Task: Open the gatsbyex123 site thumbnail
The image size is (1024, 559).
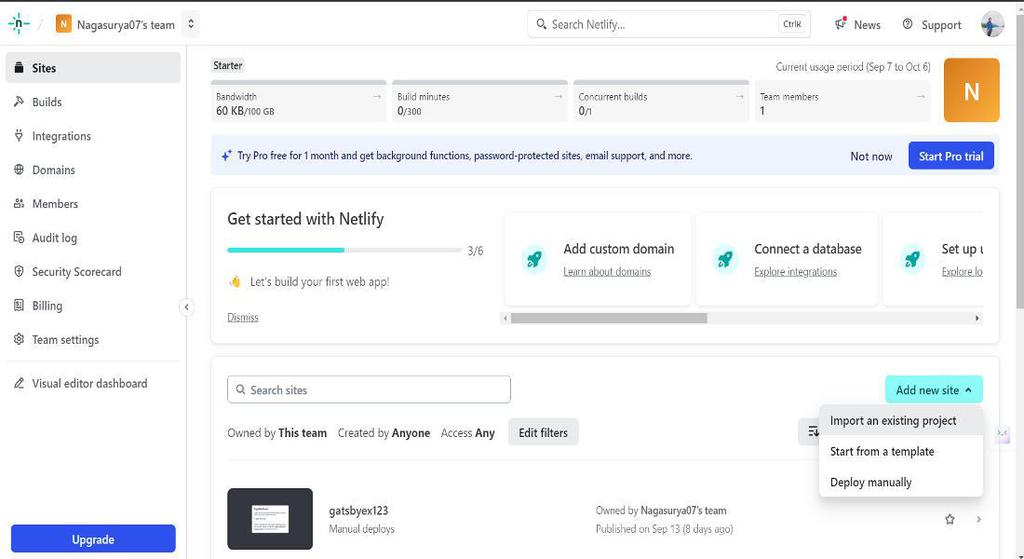Action: 270,519
